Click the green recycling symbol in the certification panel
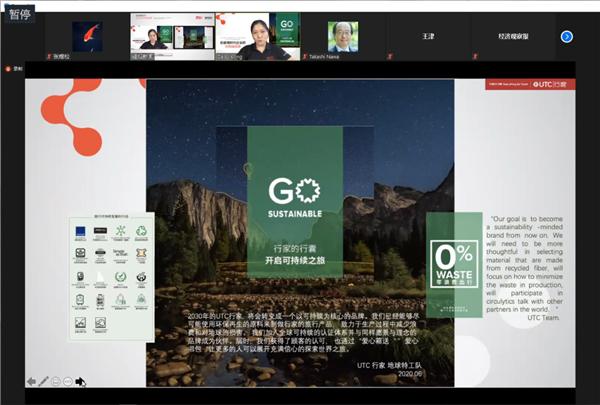The height and width of the screenshot is (405, 600). pyautogui.click(x=141, y=231)
